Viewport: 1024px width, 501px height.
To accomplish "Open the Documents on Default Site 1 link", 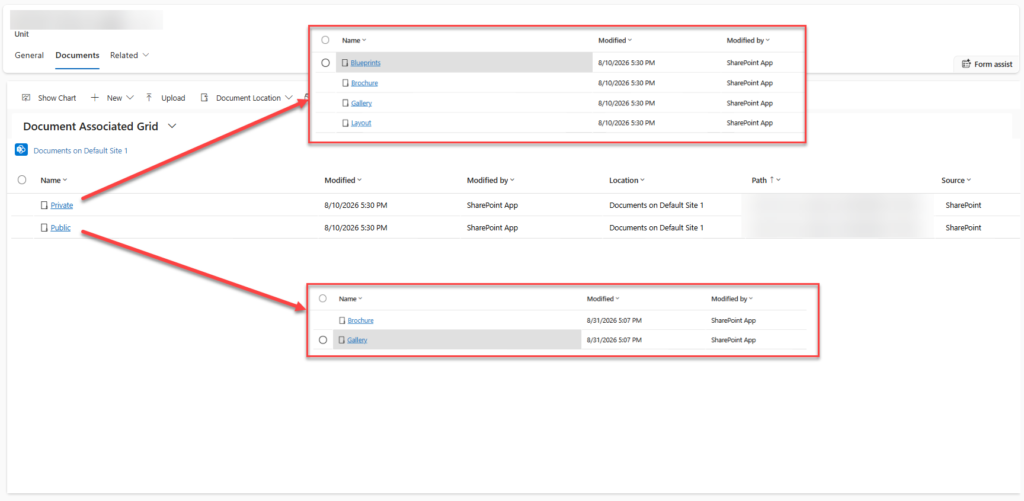I will [x=80, y=151].
